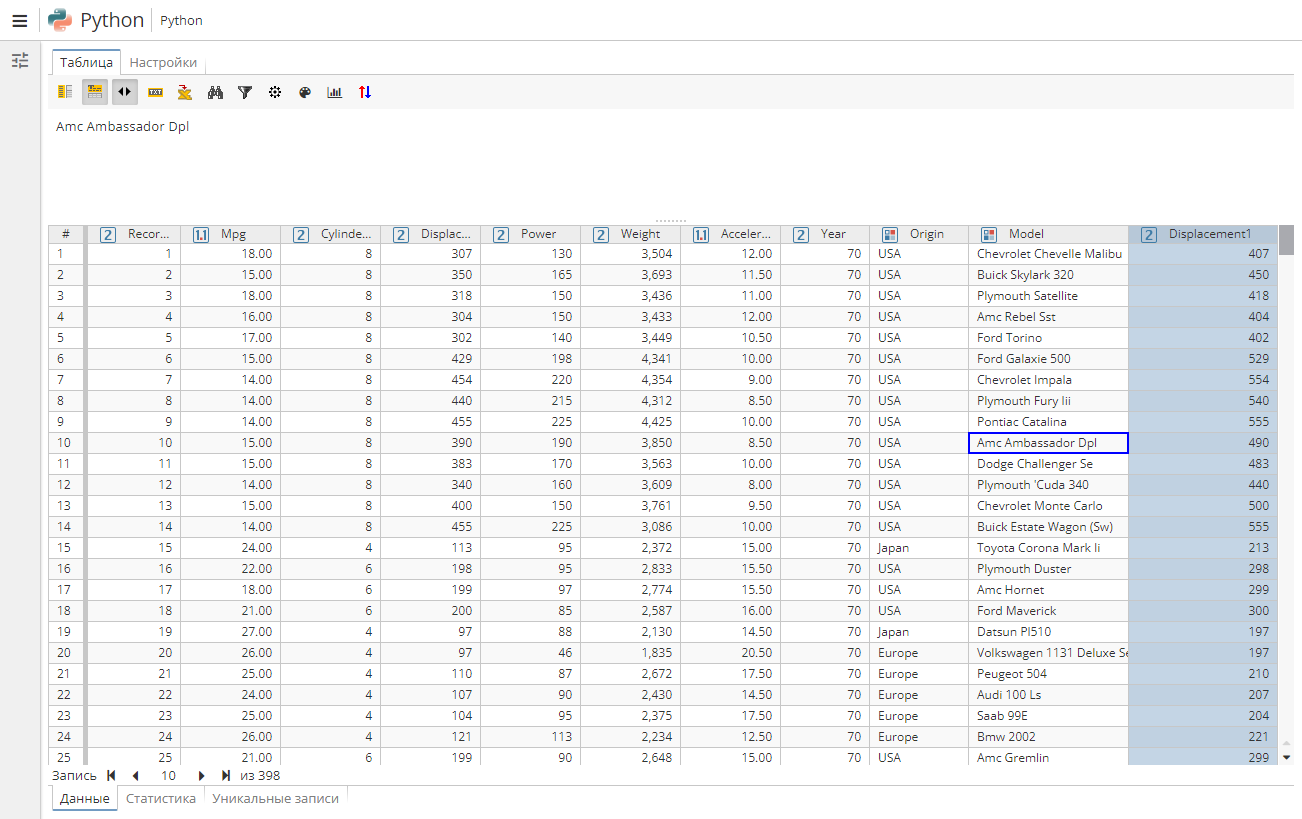This screenshot has height=819, width=1302.
Task: Open the Уникальные записи tab
Action: pyautogui.click(x=275, y=798)
